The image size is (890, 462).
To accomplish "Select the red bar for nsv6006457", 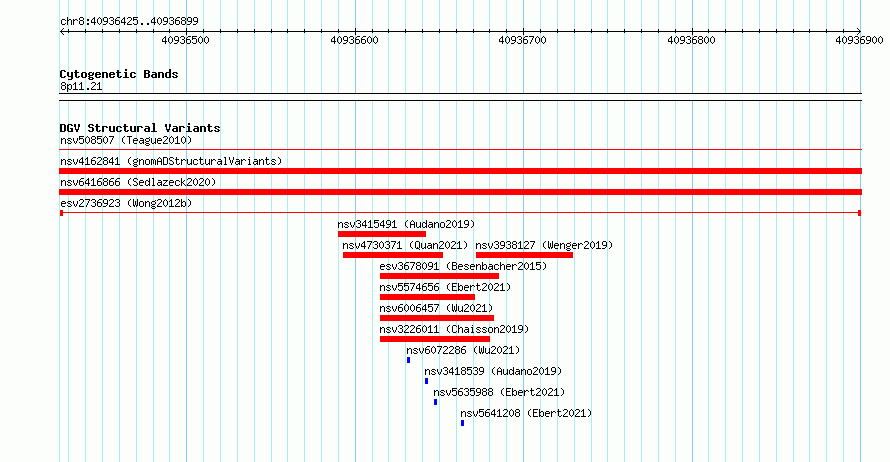I will [437, 318].
